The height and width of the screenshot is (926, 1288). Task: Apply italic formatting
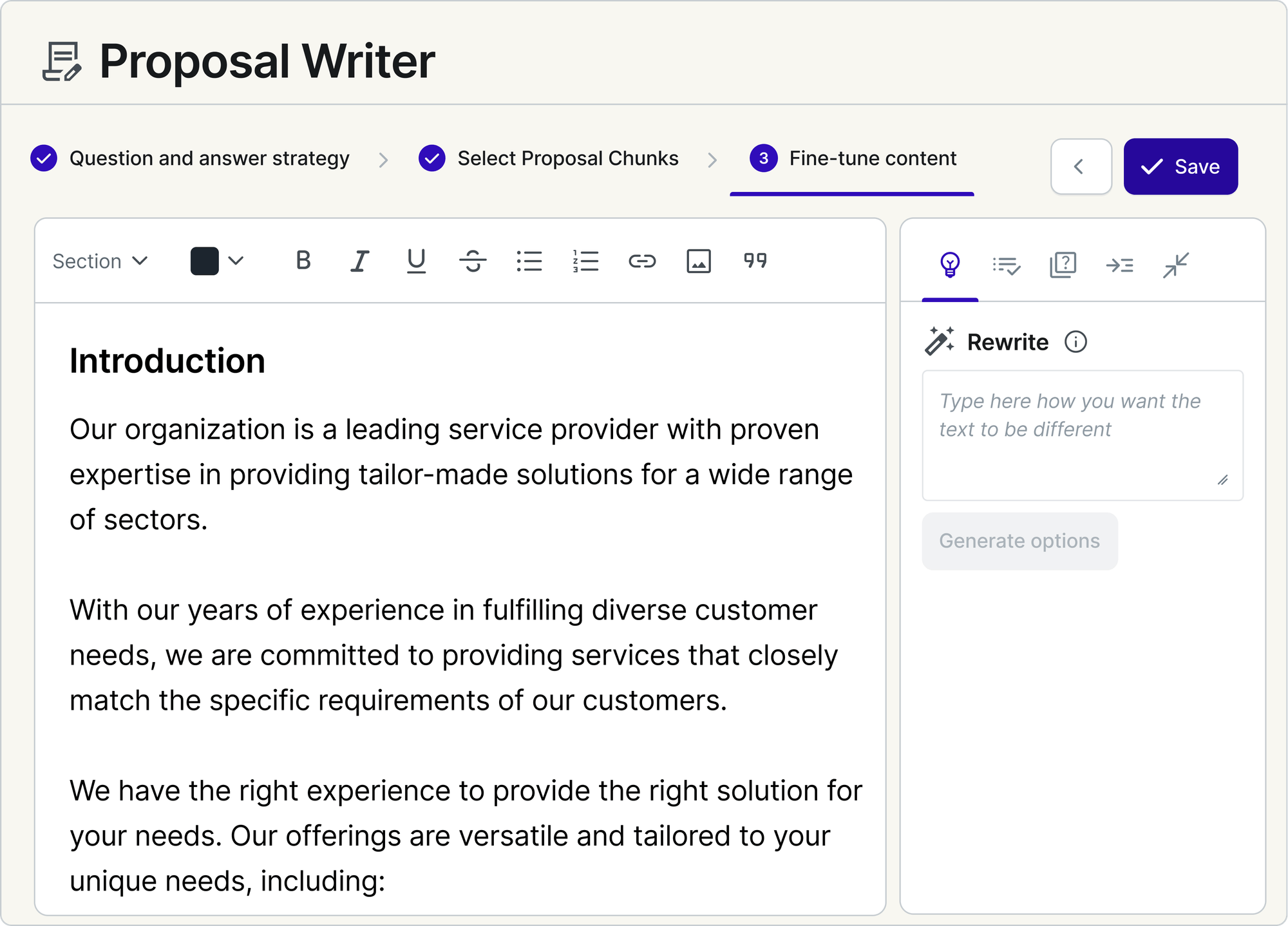[x=359, y=261]
